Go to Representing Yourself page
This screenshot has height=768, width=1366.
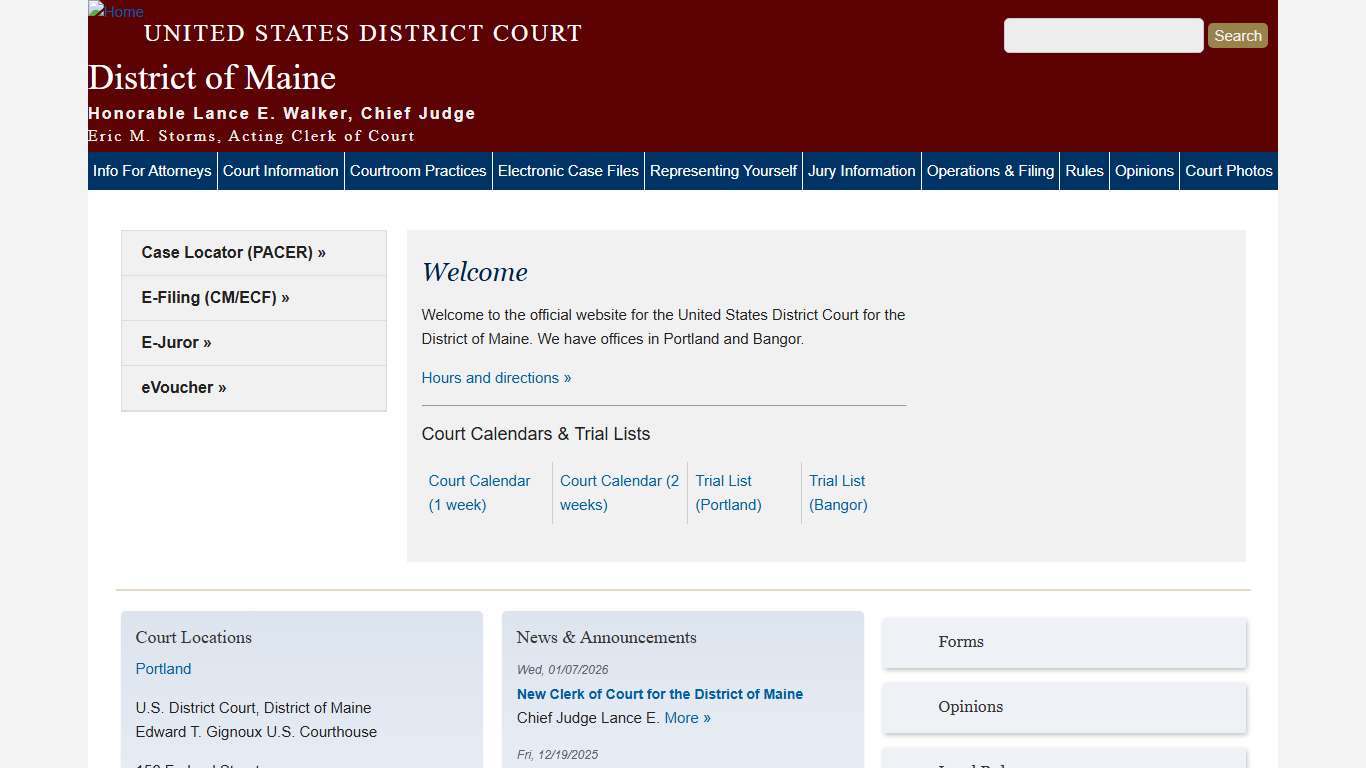[723, 171]
